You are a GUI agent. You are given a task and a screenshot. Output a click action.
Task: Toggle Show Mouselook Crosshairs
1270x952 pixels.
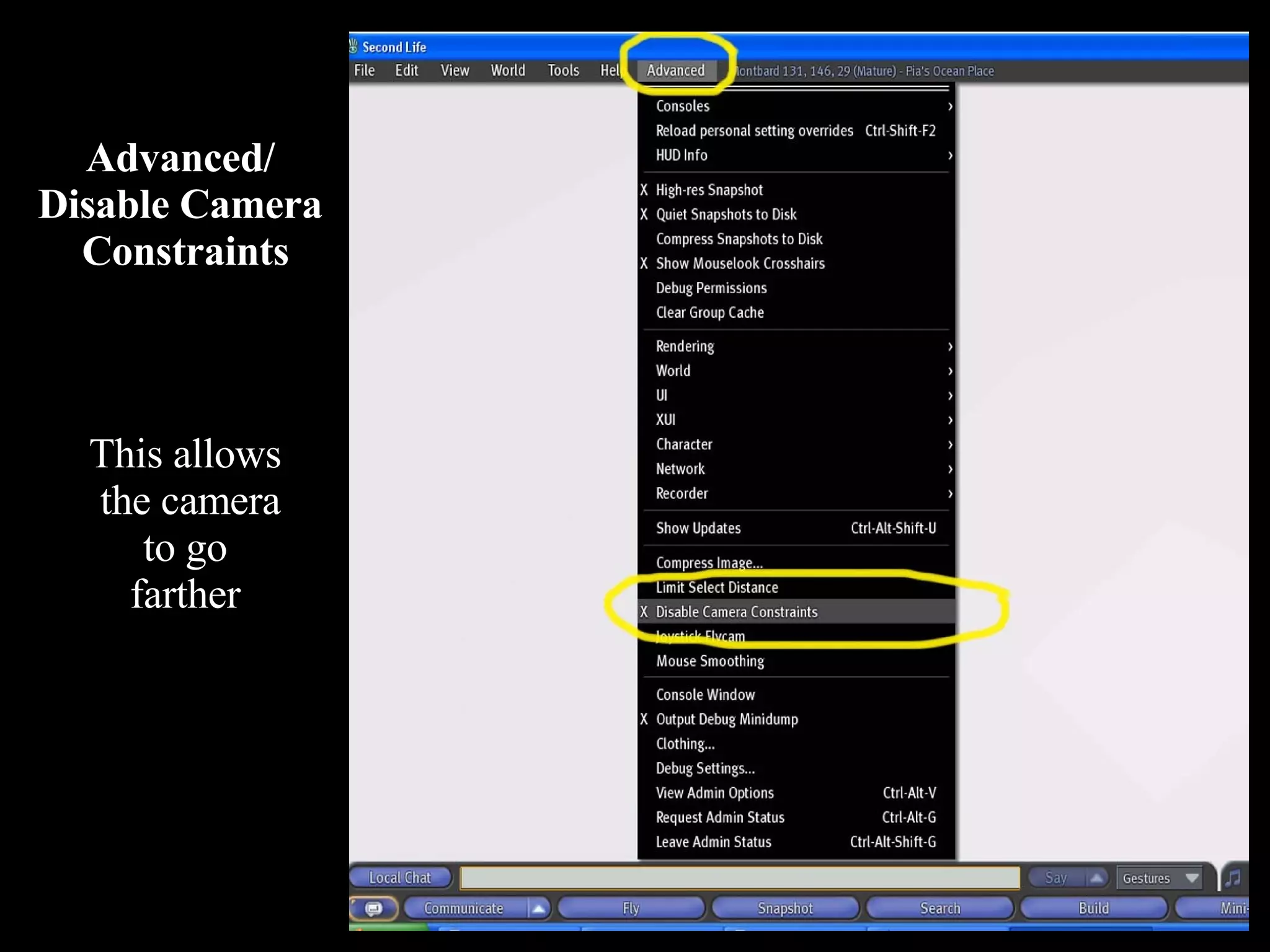click(796, 263)
